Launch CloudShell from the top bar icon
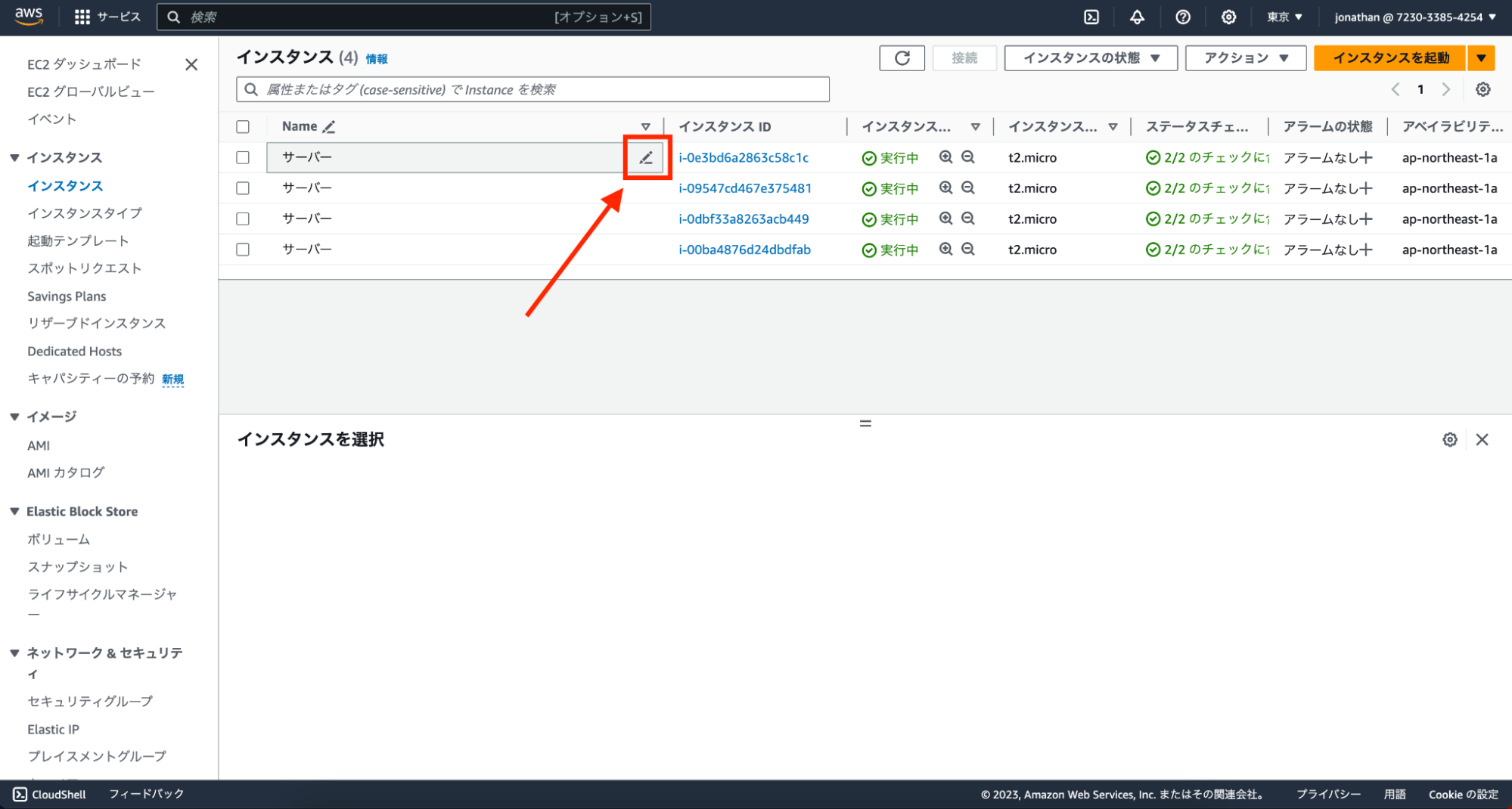1512x809 pixels. click(x=1091, y=17)
